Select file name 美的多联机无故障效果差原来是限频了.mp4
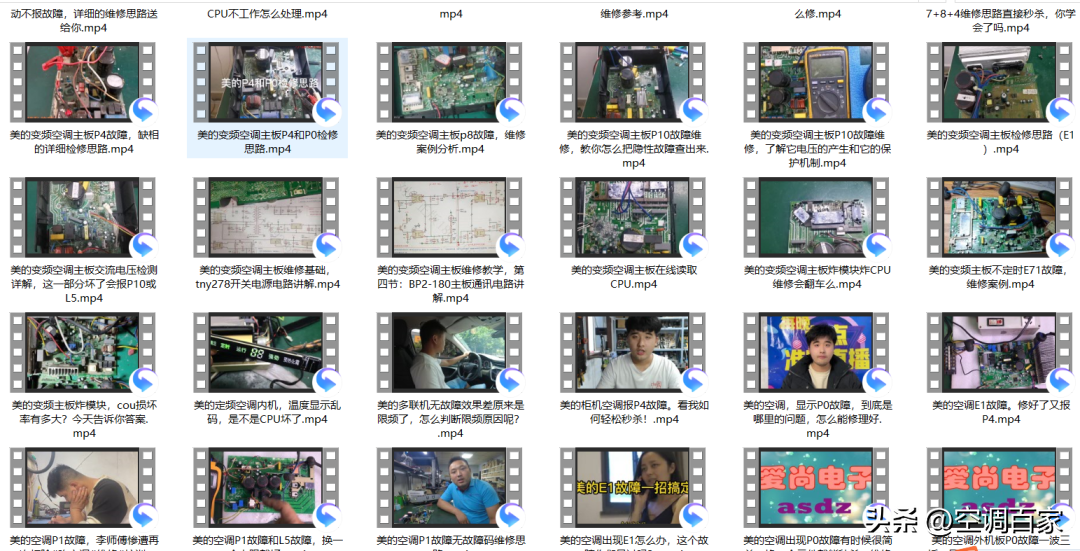This screenshot has height=551, width=1080. pyautogui.click(x=450, y=419)
